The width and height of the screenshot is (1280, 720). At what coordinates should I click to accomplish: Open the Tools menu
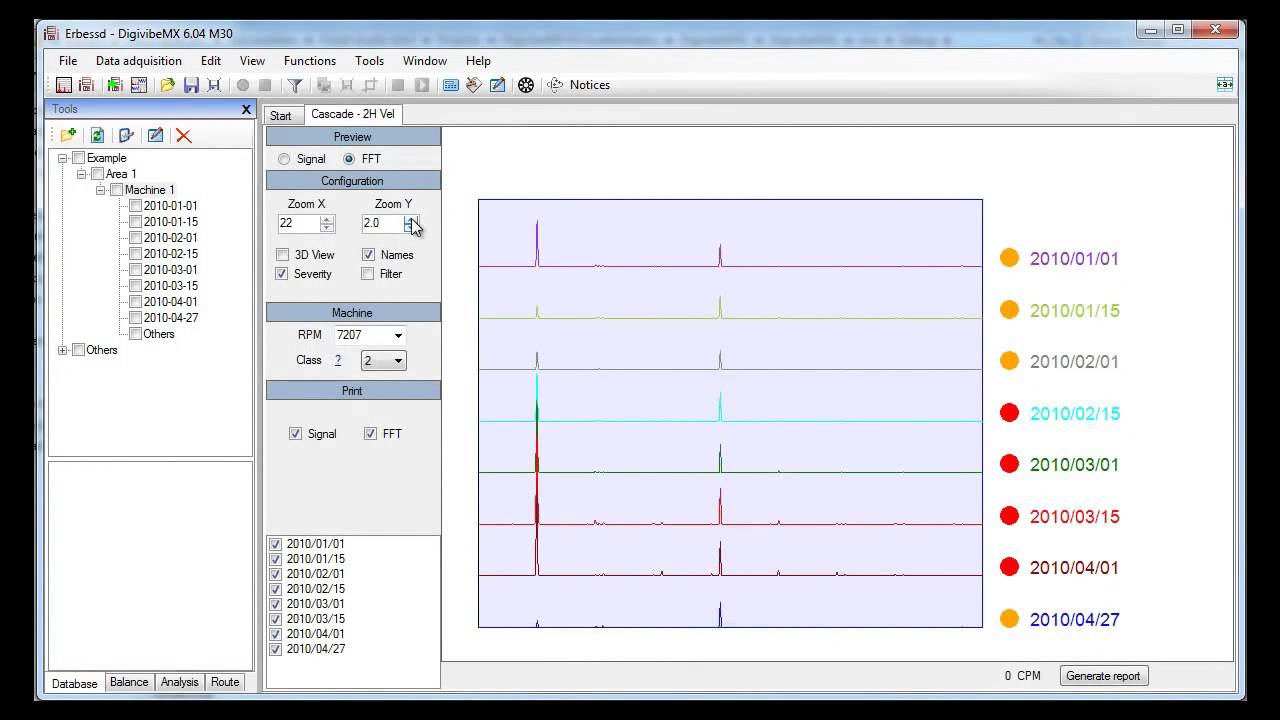[x=369, y=61]
